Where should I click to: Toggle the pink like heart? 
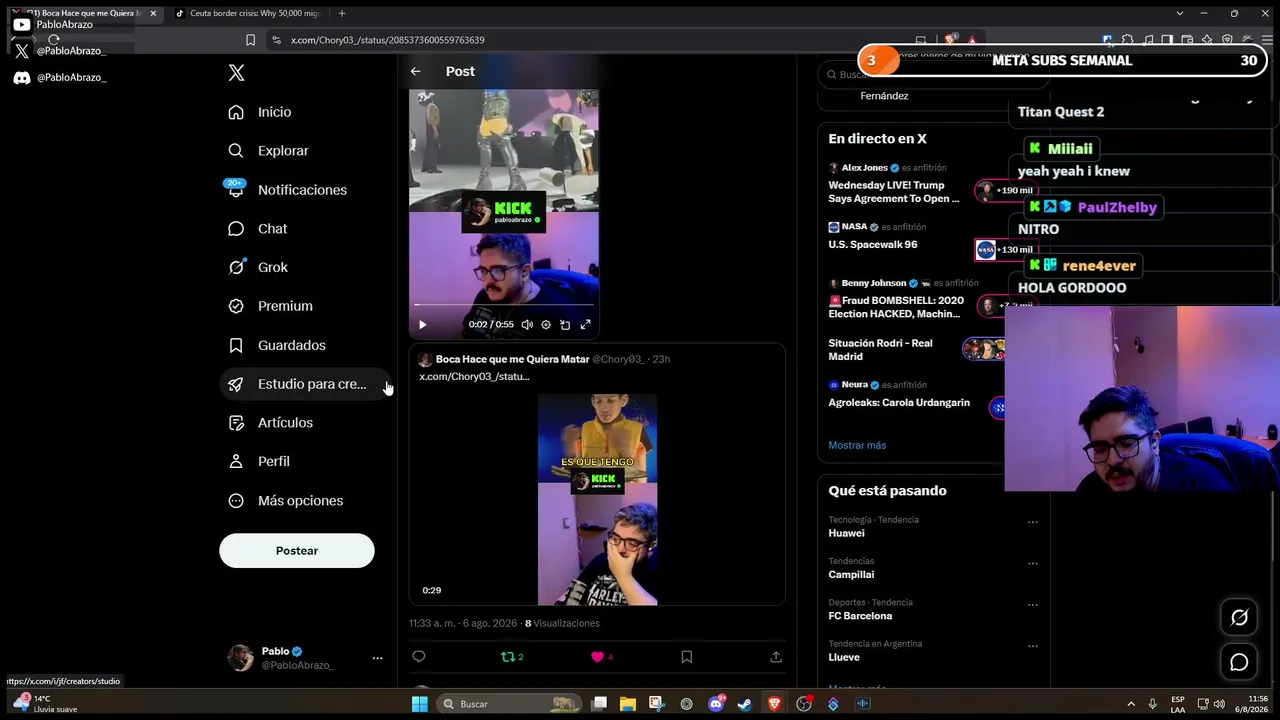[598, 657]
